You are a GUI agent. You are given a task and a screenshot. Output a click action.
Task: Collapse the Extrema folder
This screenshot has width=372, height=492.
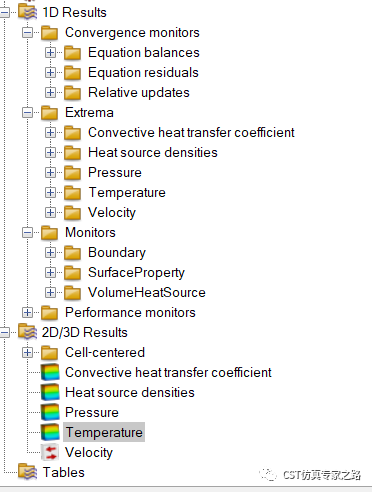click(x=27, y=112)
